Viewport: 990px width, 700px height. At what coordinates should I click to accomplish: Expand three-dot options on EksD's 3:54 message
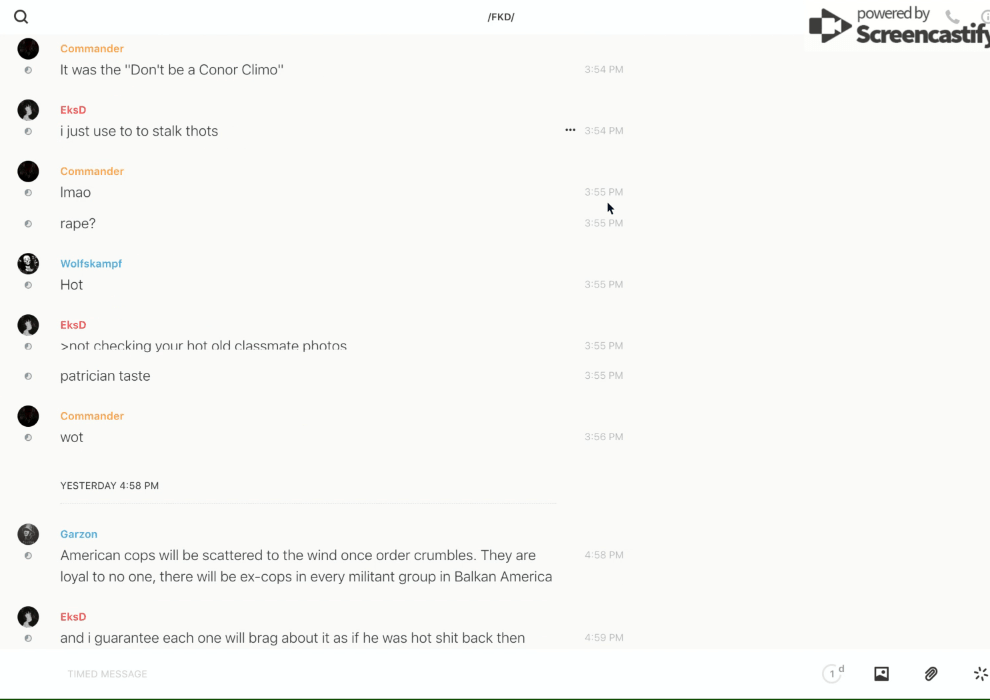(570, 130)
